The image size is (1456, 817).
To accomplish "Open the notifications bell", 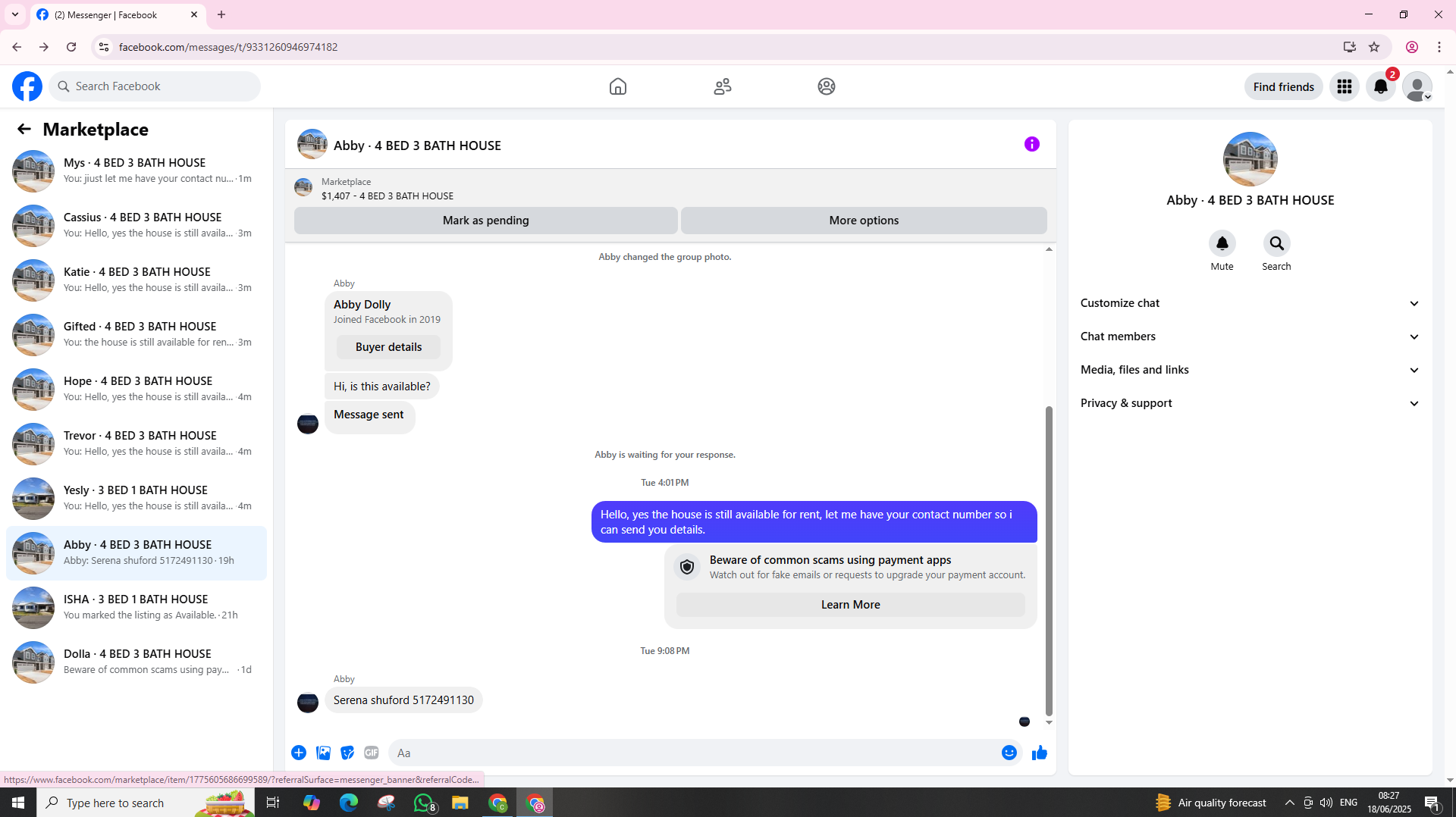I will point(1381,86).
